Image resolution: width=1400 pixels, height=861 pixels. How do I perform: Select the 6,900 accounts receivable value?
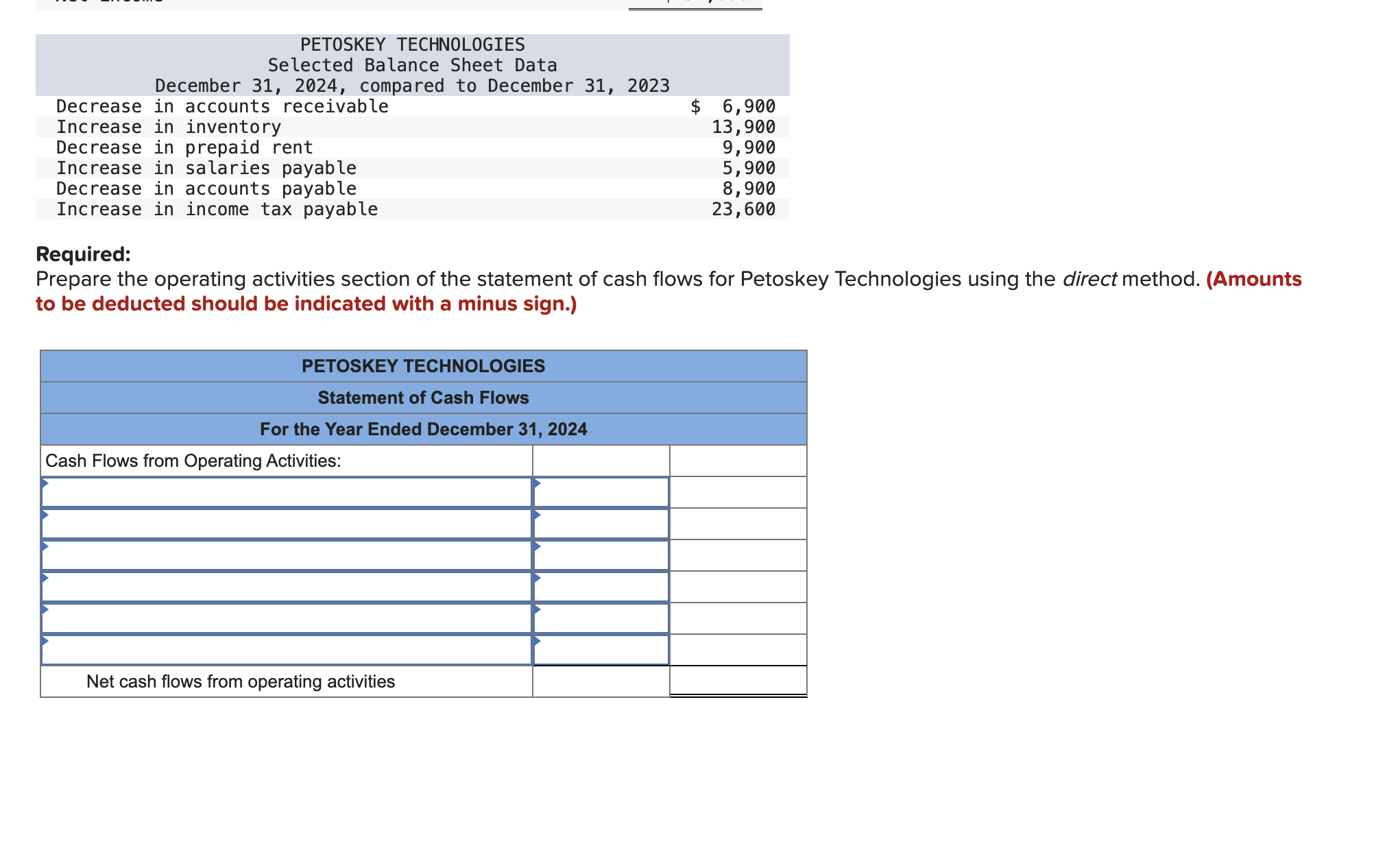pyautogui.click(x=749, y=106)
